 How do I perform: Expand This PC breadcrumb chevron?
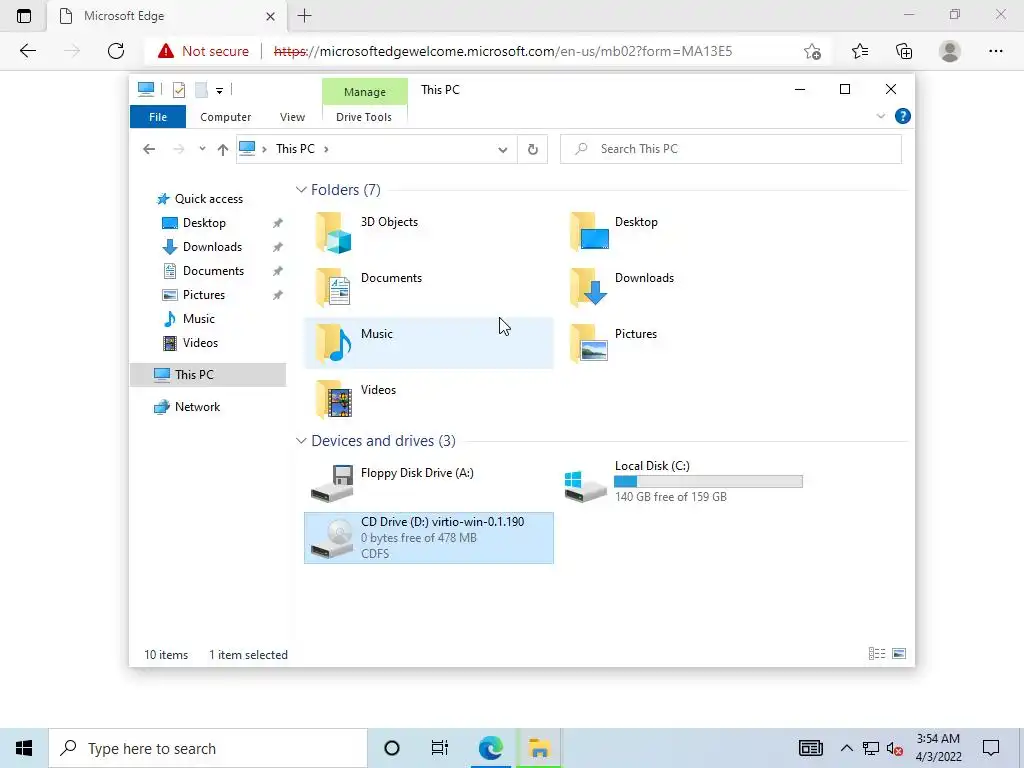(326, 150)
